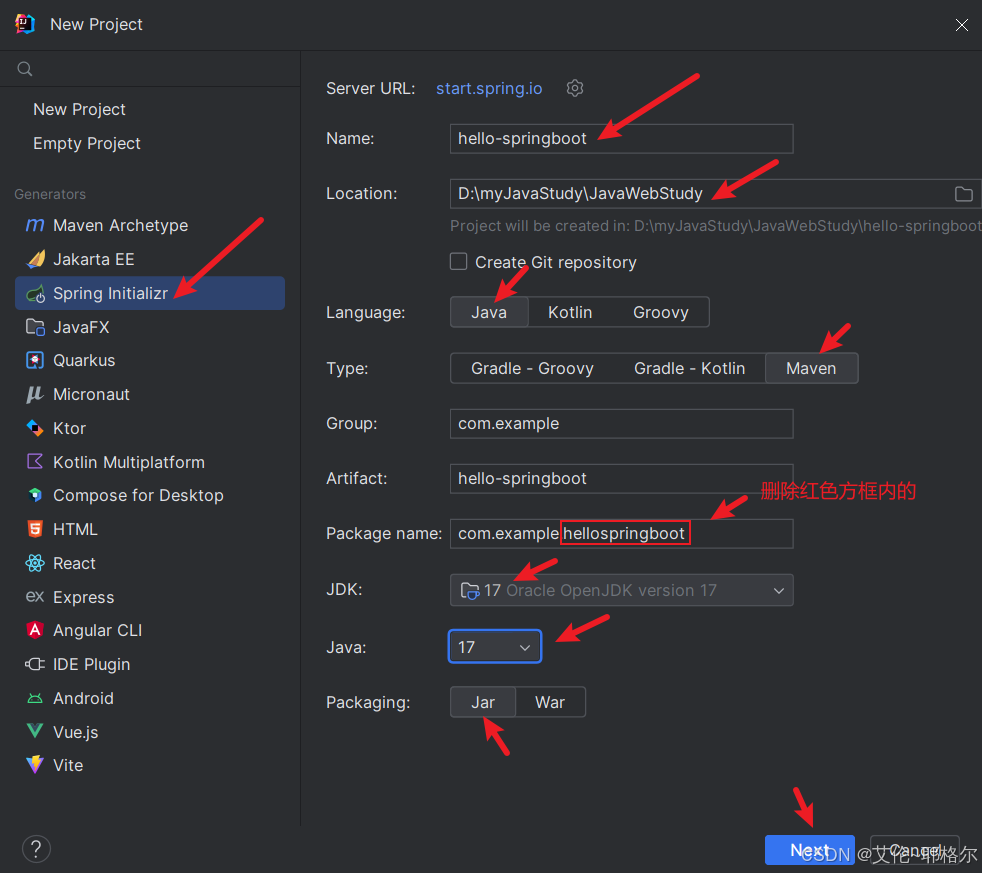
Task: Click the Micronaut mu icon
Action: pos(35,395)
